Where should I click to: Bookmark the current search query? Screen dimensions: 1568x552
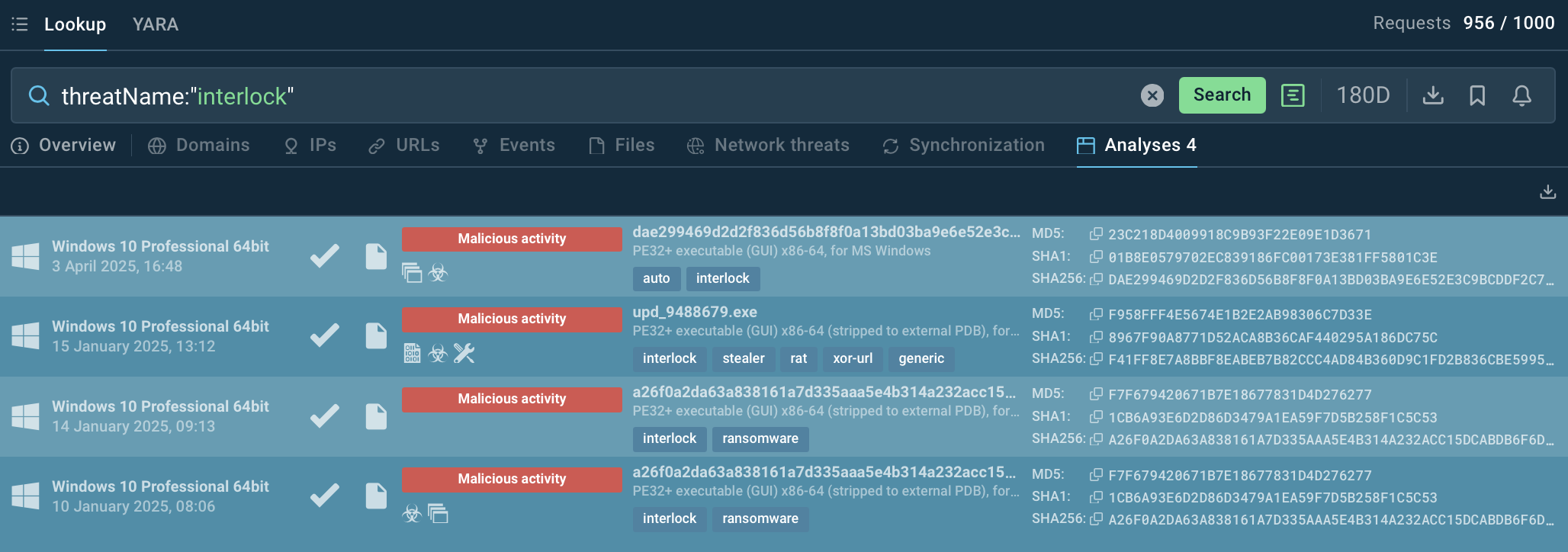1477,95
